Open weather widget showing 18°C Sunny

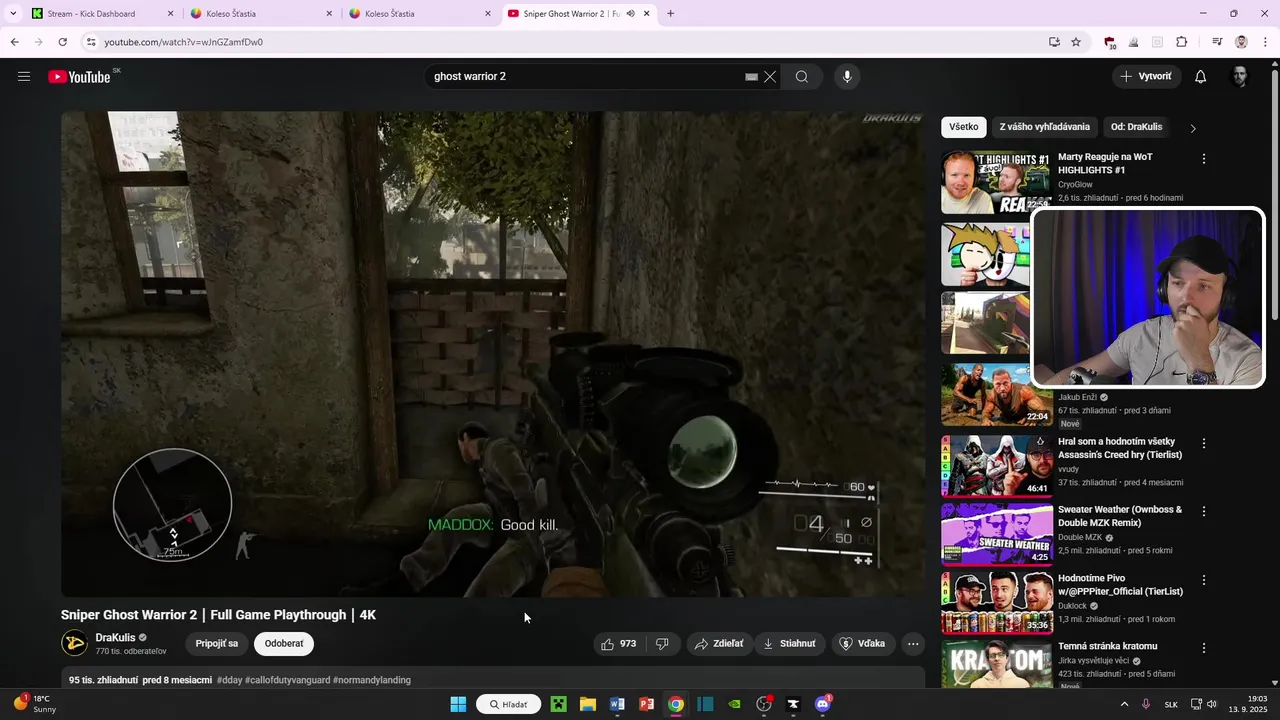[36, 704]
